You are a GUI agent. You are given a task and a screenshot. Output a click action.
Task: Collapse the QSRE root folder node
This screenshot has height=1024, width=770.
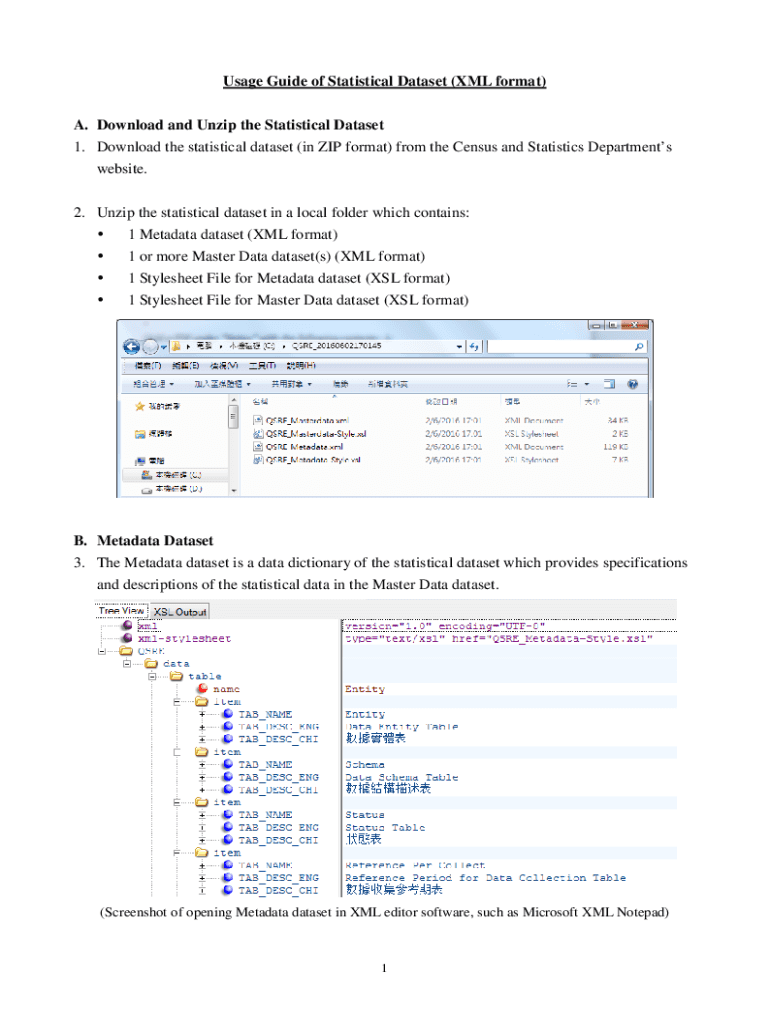point(102,651)
